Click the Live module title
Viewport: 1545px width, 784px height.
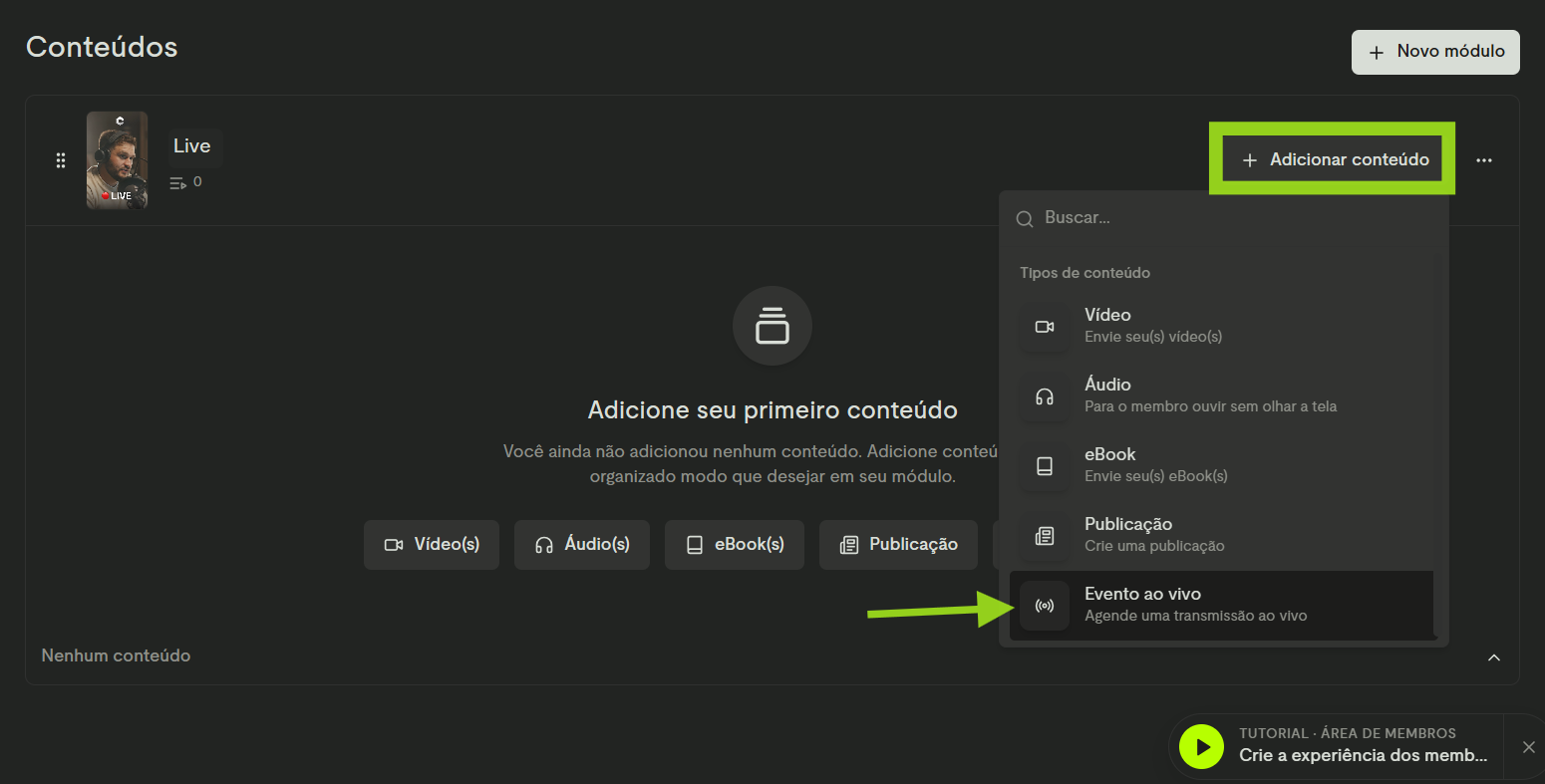(191, 146)
